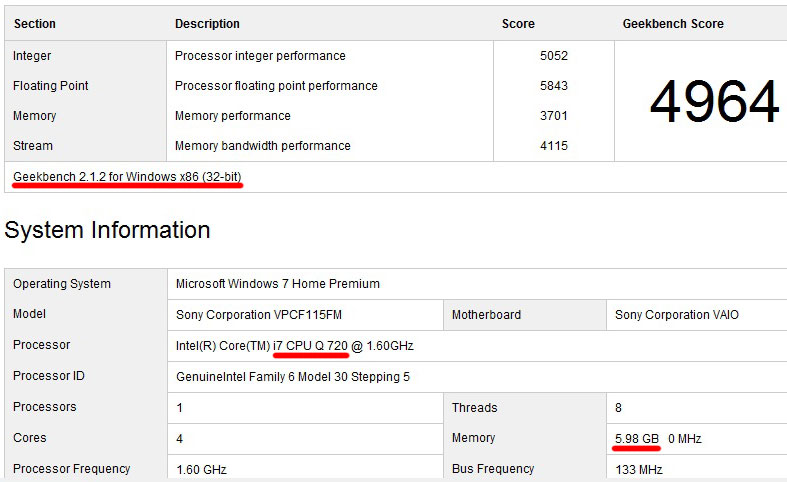The width and height of the screenshot is (787, 482).
Task: Click the 5.98 GB memory value
Action: click(637, 438)
